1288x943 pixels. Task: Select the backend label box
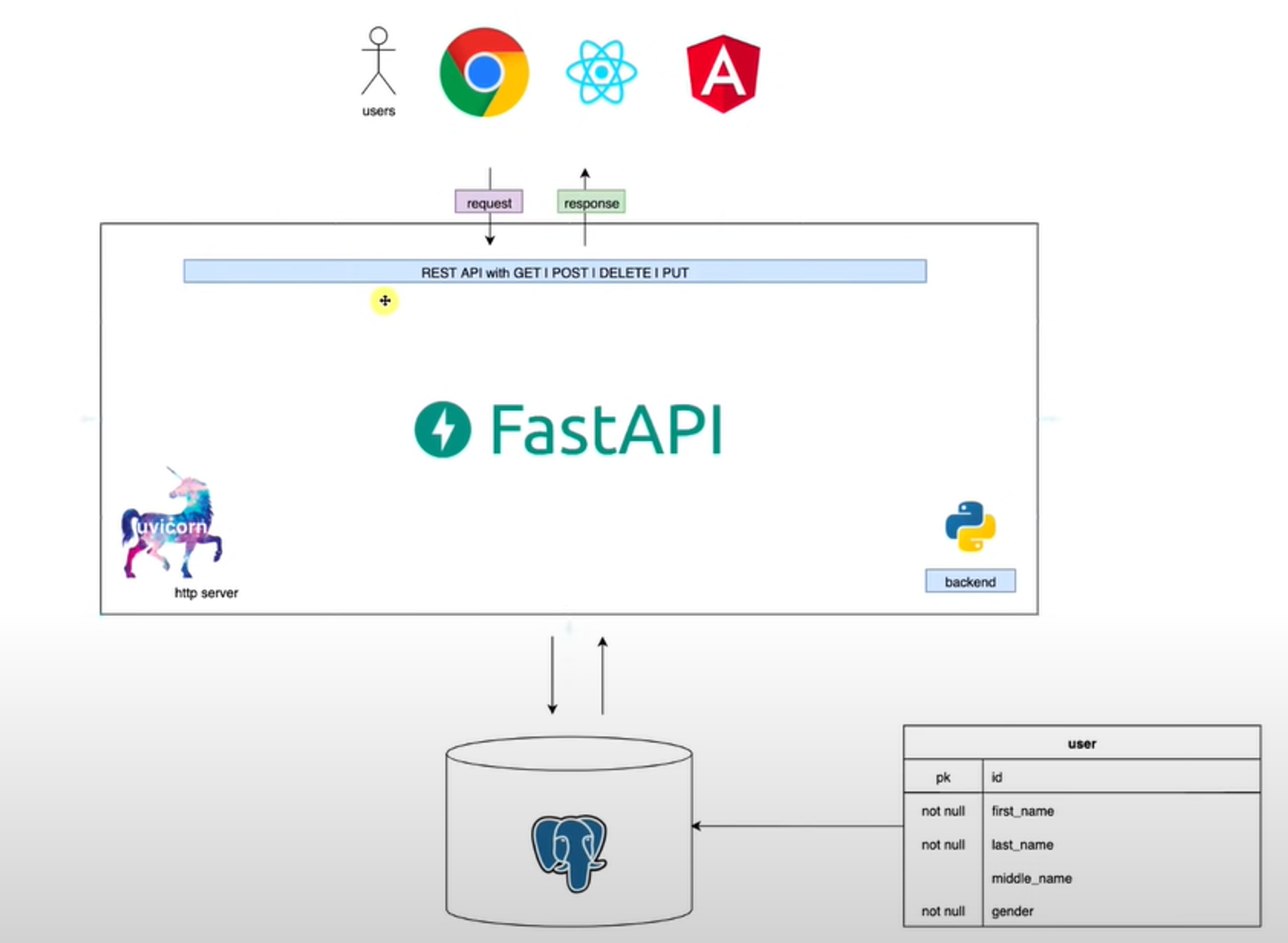[x=970, y=581]
